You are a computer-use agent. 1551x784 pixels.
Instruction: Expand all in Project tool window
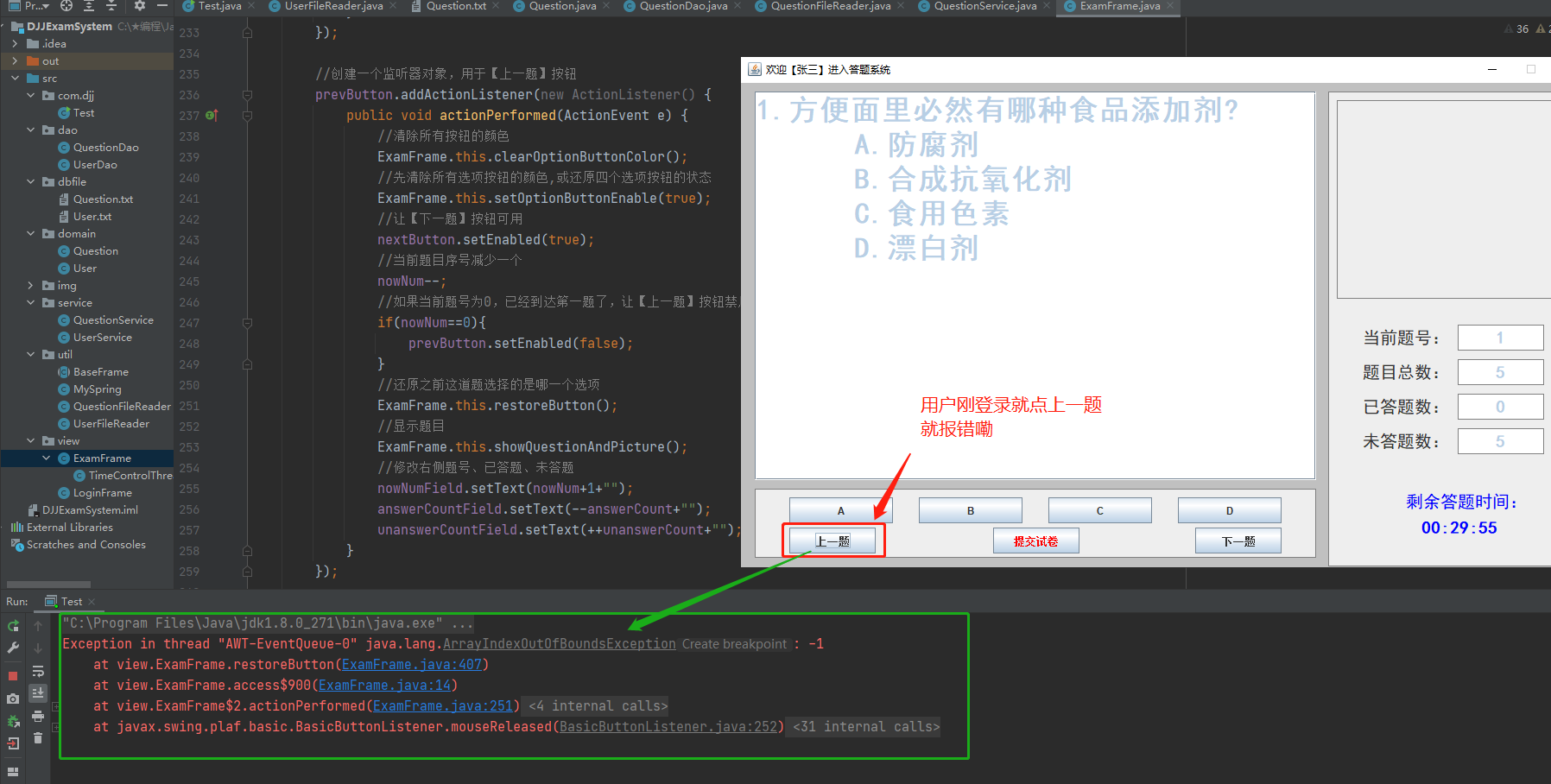[x=89, y=6]
